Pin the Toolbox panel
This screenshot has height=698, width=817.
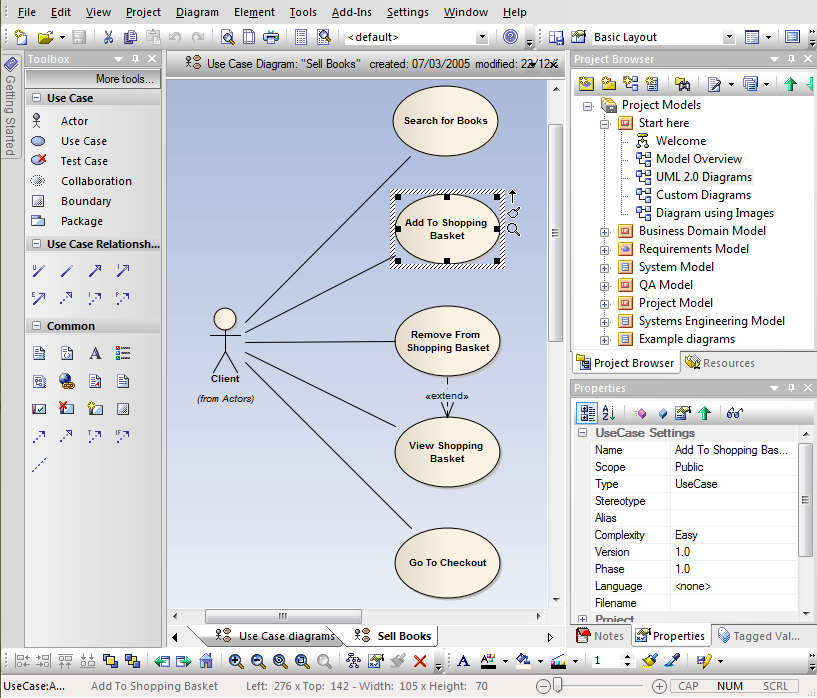(x=135, y=59)
